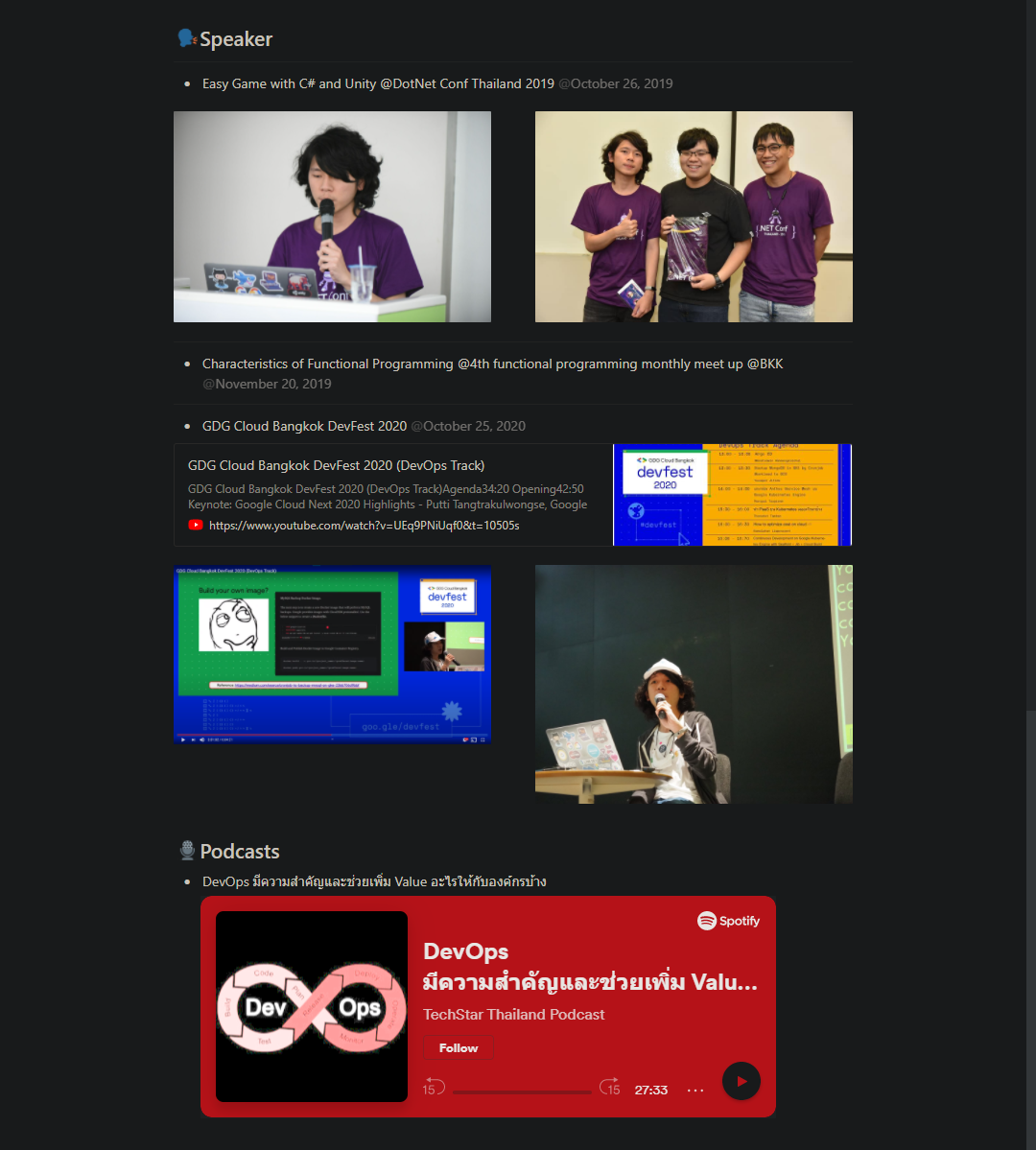Click the microphone emoji beside the Podcasts heading
1036x1150 pixels.
point(187,850)
